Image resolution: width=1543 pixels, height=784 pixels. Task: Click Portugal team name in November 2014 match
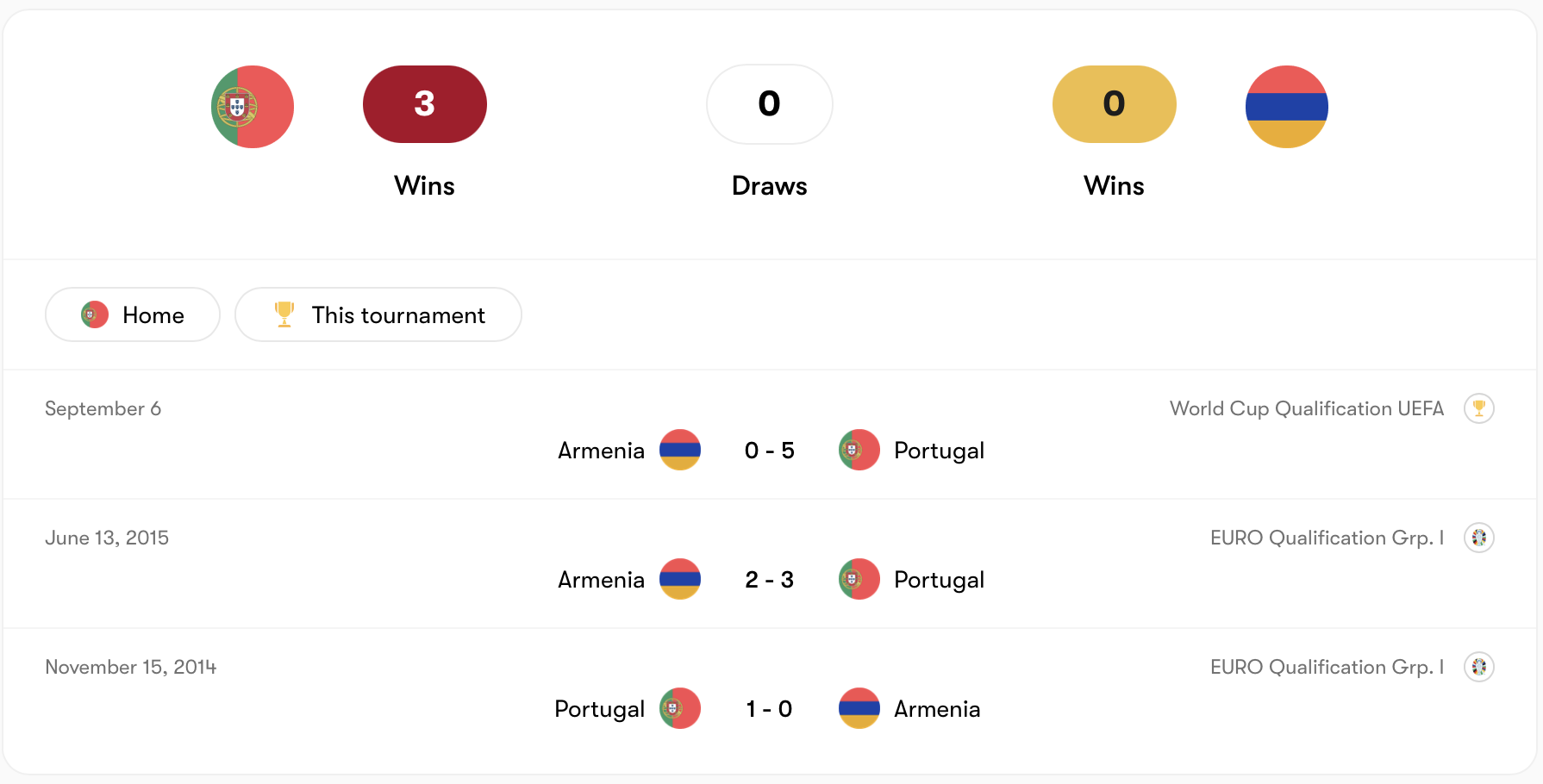[x=599, y=709]
